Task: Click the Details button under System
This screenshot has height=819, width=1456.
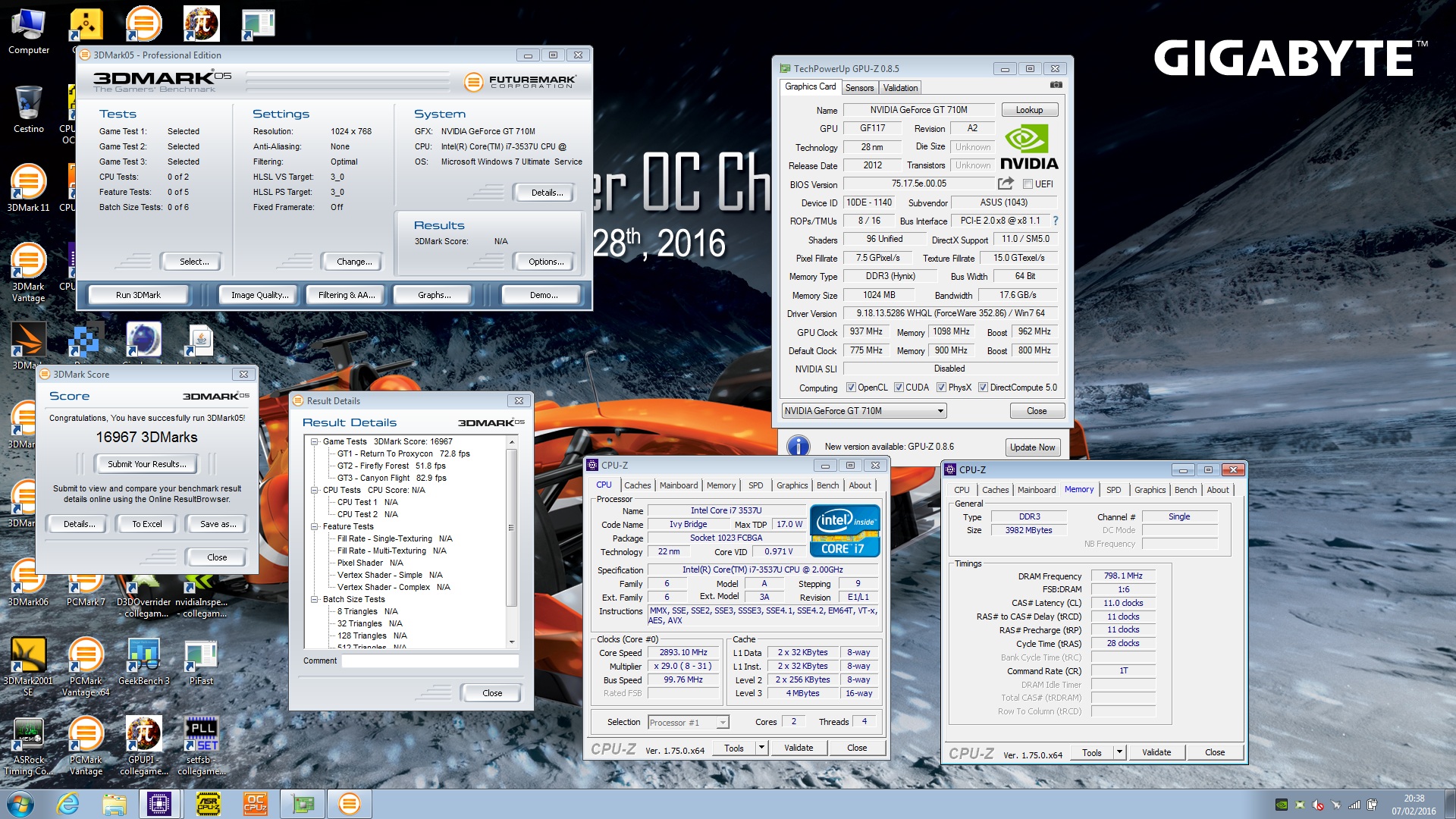Action: click(x=547, y=193)
